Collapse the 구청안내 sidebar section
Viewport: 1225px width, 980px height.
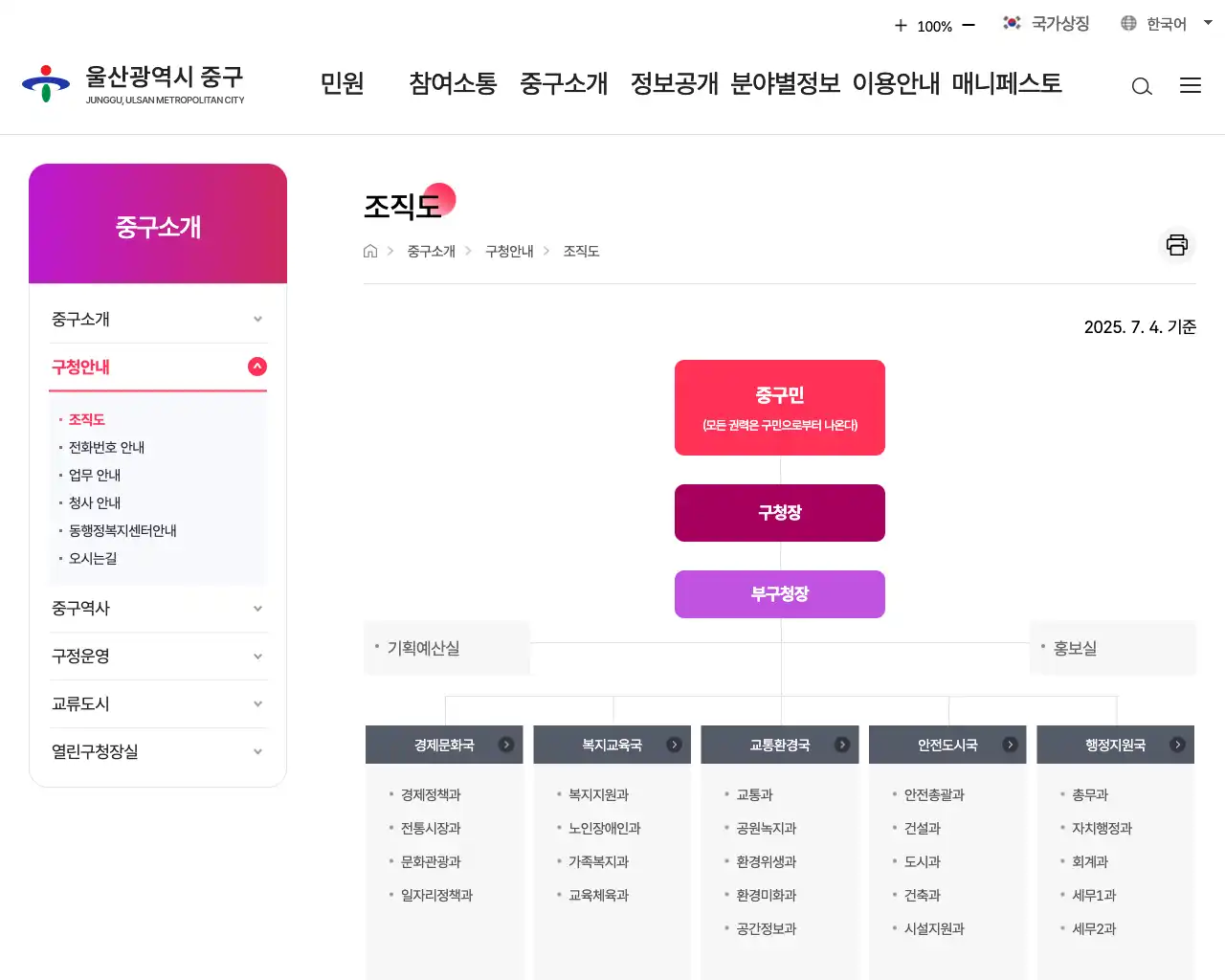[x=256, y=367]
